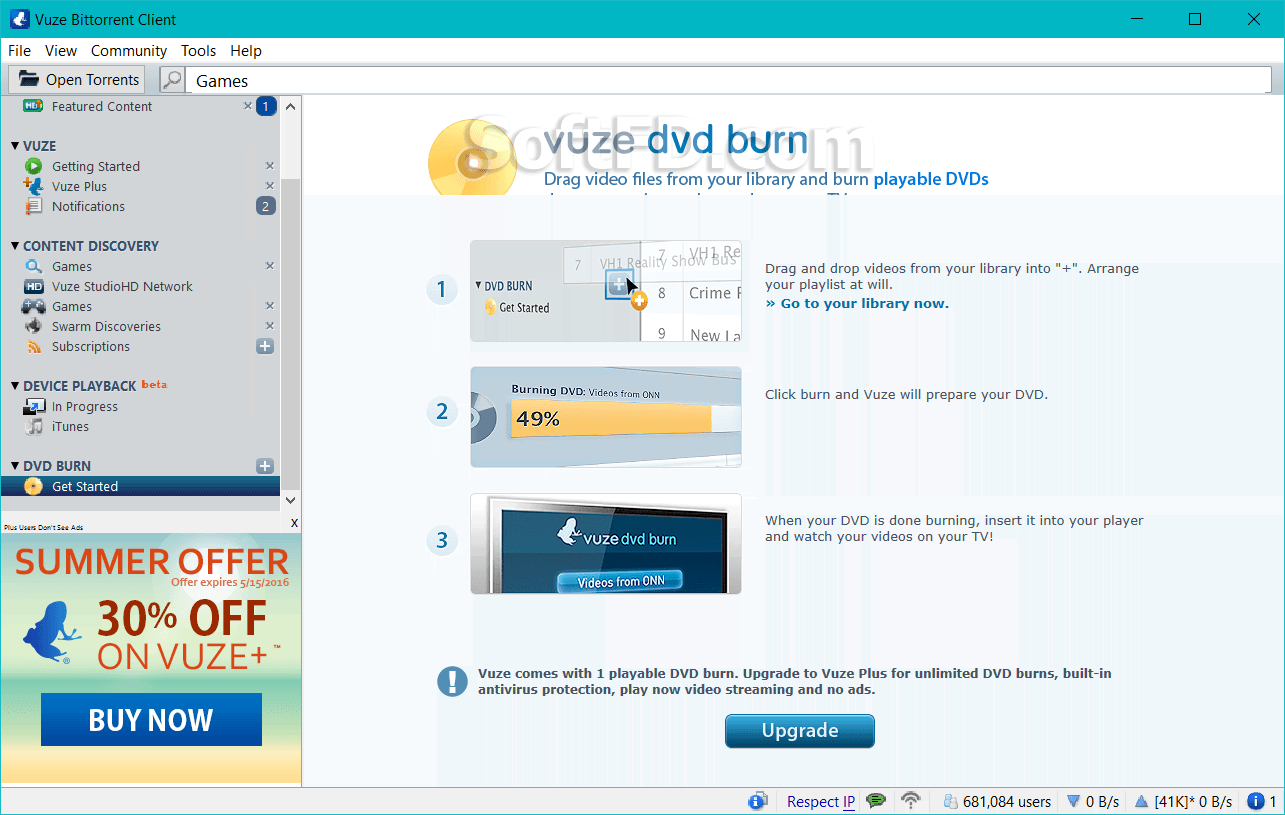Click the [41K]* 0 B/s upload text
Image resolution: width=1285 pixels, height=815 pixels.
(1193, 801)
